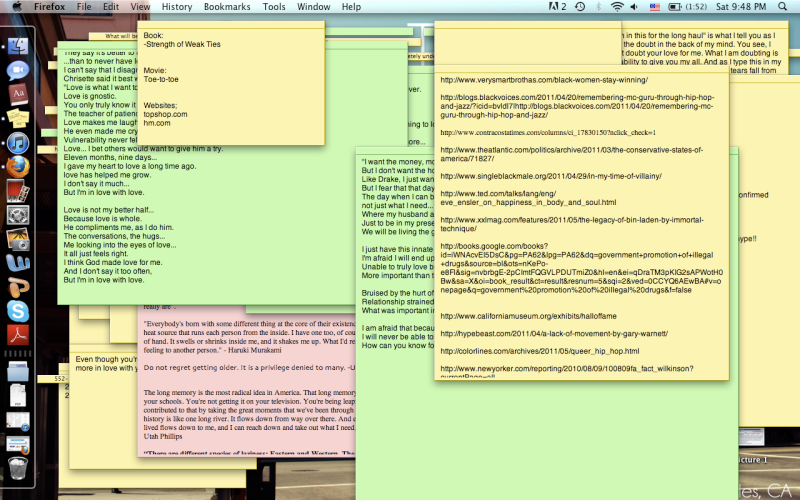Click the ted.com talks URL in the note
The image size is (800, 500).
point(528,198)
